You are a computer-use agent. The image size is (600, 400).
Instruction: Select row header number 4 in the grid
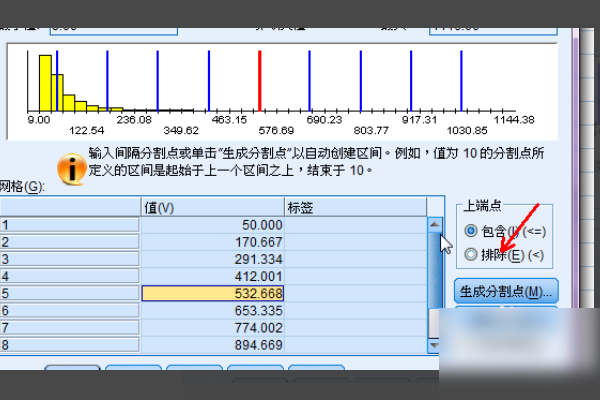click(x=70, y=276)
